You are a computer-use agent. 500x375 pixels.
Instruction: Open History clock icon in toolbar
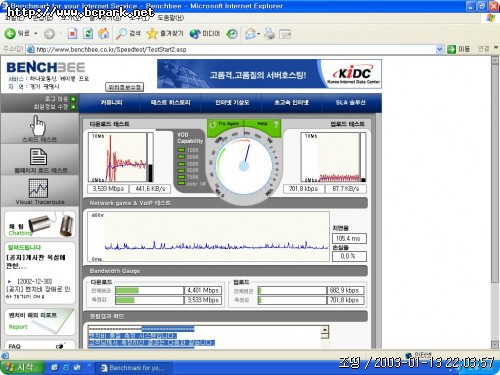tap(232, 33)
